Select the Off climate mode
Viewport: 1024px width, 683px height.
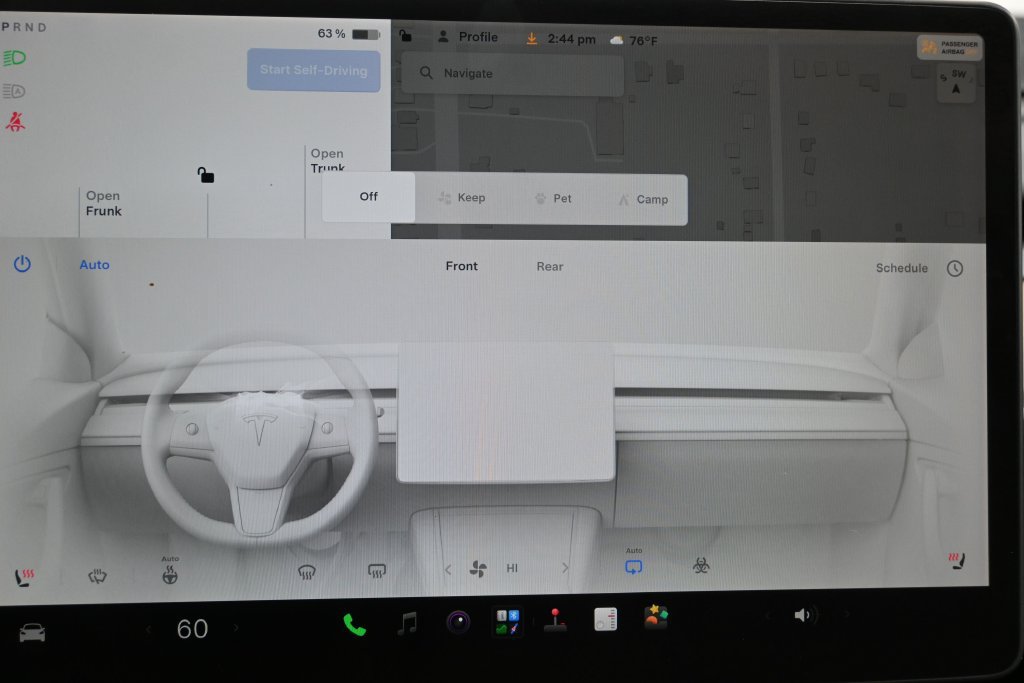(368, 197)
